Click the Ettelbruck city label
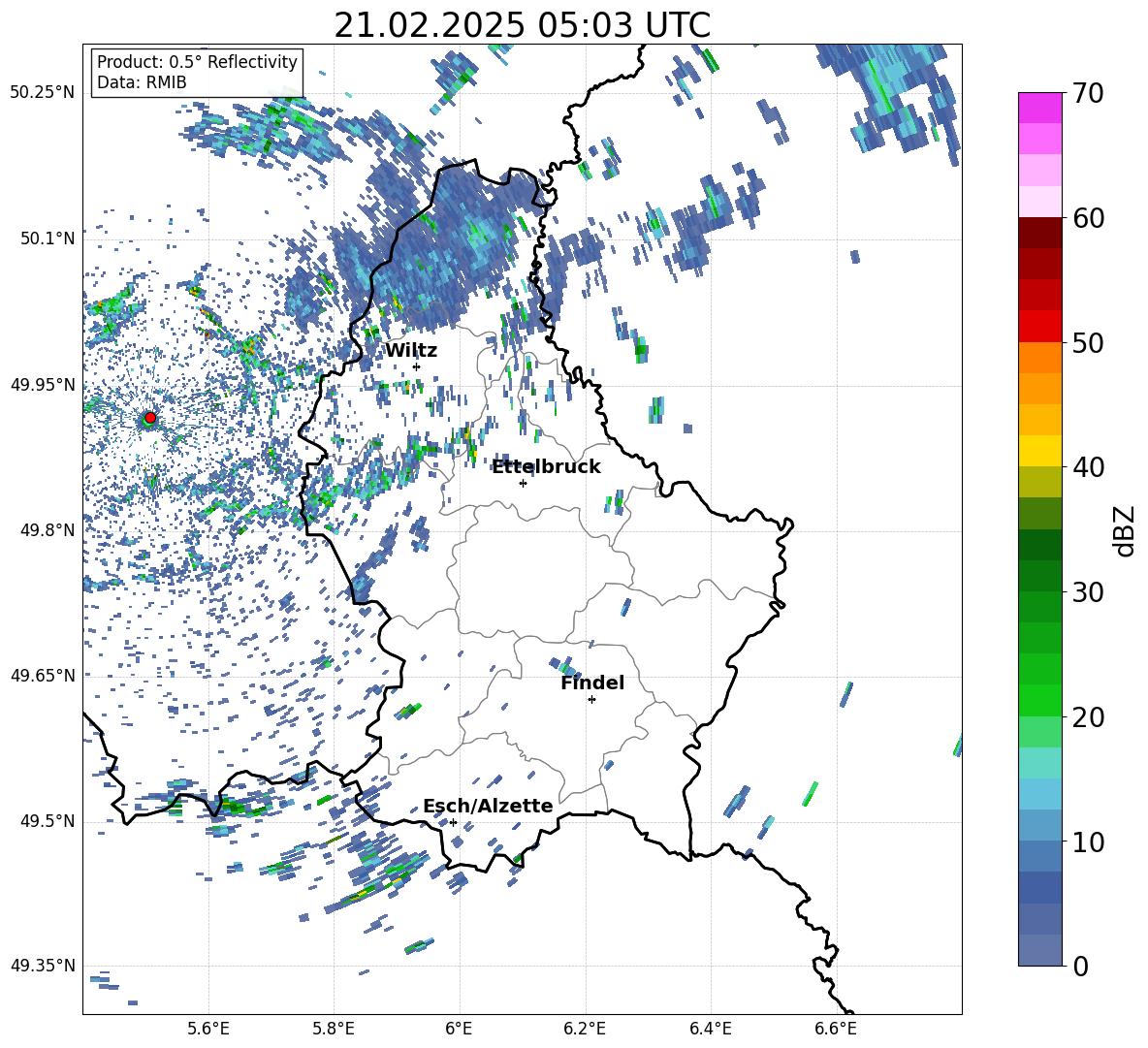 [x=546, y=467]
